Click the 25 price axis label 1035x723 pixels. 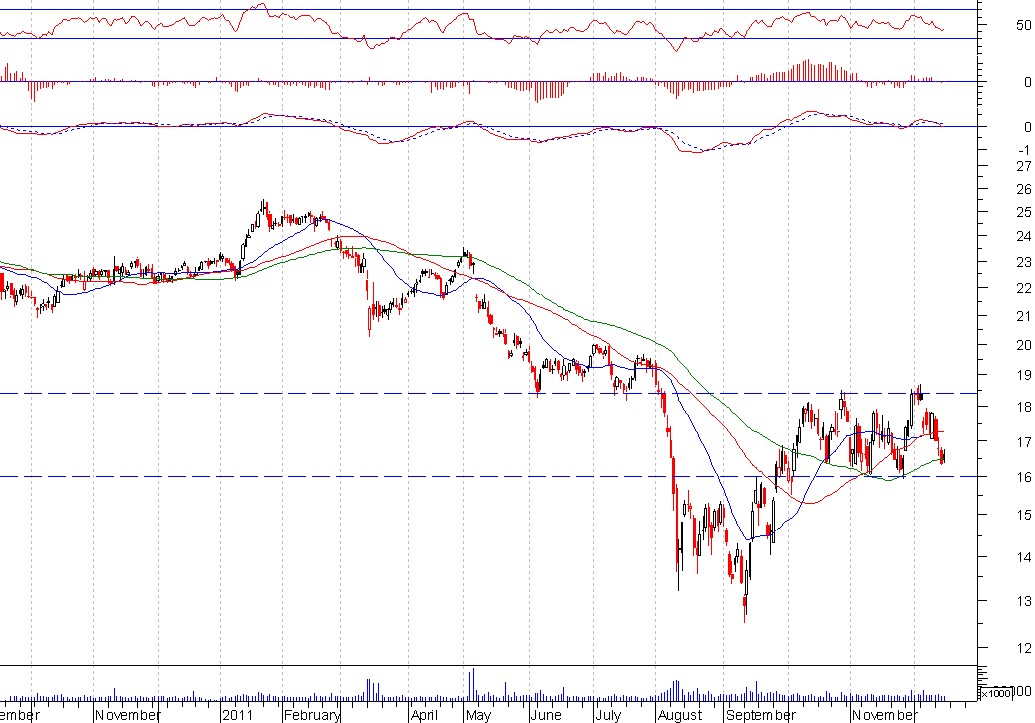(x=1023, y=212)
